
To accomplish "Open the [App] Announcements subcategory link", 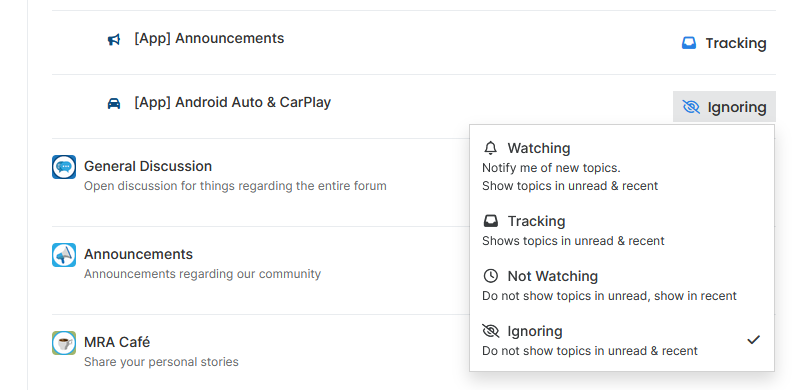I will 209,38.
